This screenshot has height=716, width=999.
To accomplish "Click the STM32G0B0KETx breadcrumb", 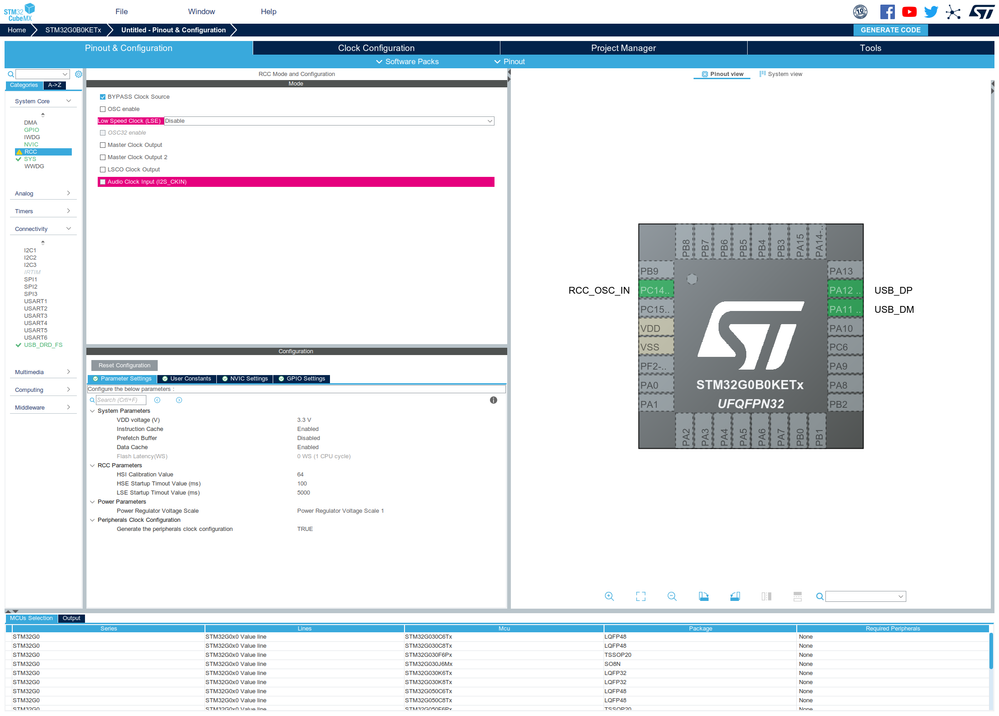I will click(73, 30).
